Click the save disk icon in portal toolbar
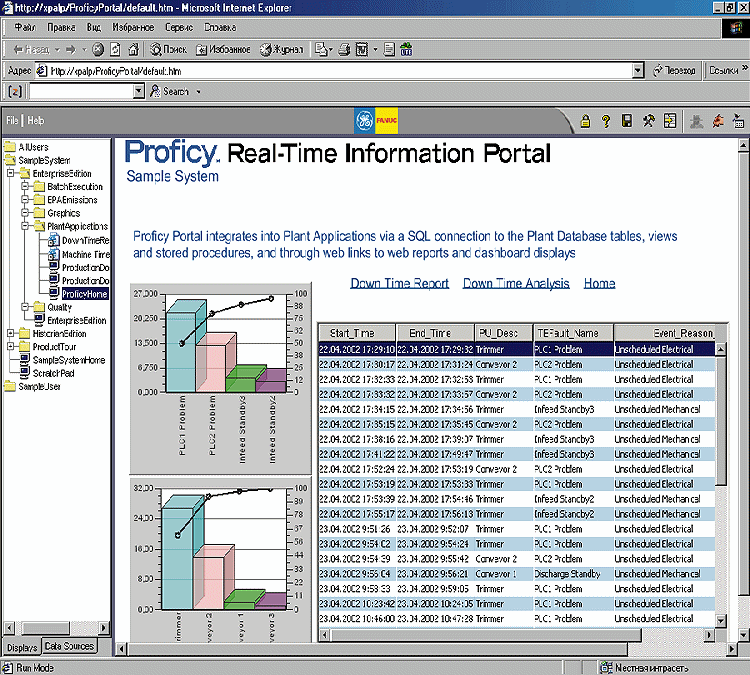The height and width of the screenshot is (675, 750). (627, 121)
